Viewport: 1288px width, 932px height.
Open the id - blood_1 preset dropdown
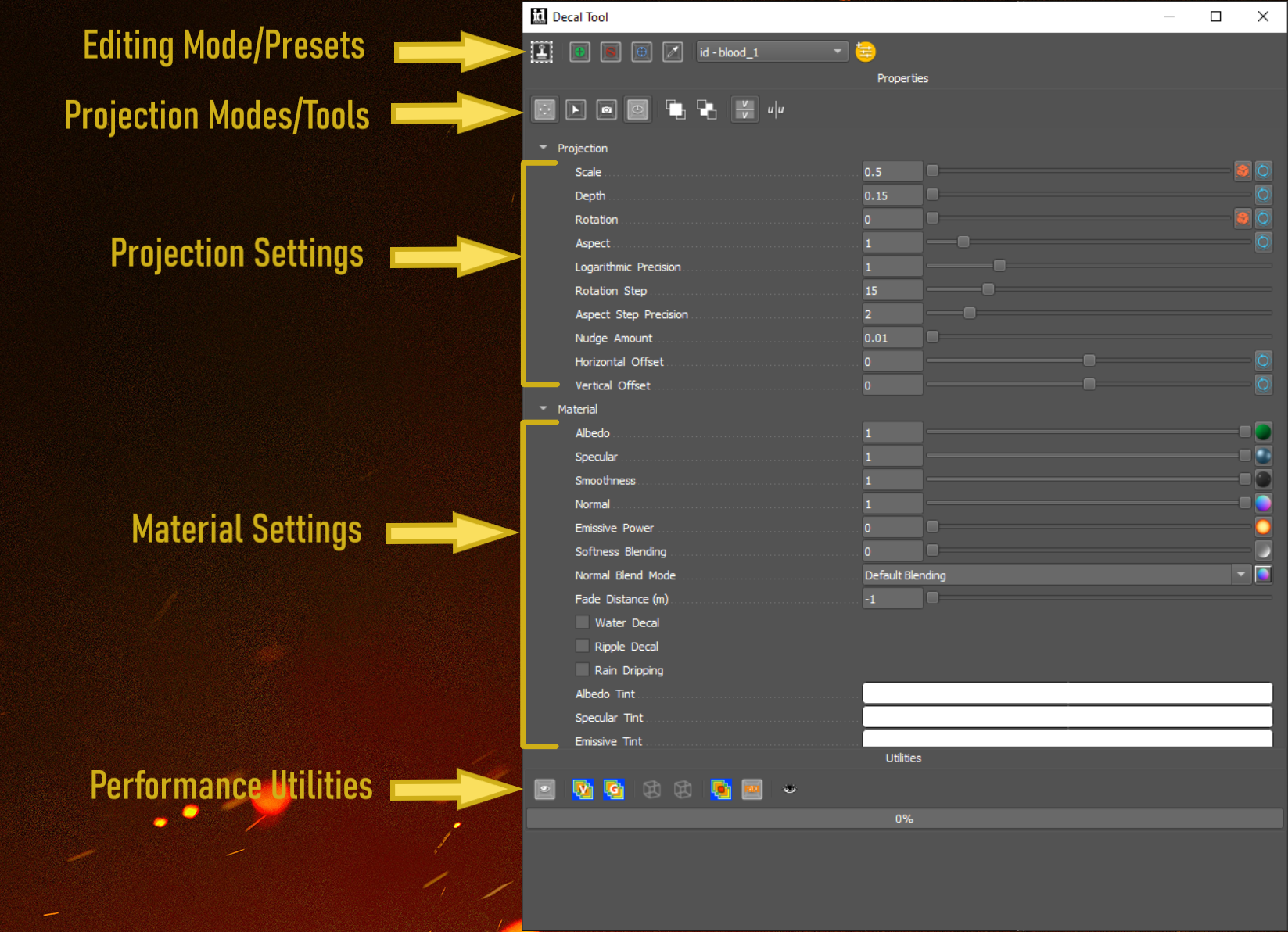click(x=772, y=52)
